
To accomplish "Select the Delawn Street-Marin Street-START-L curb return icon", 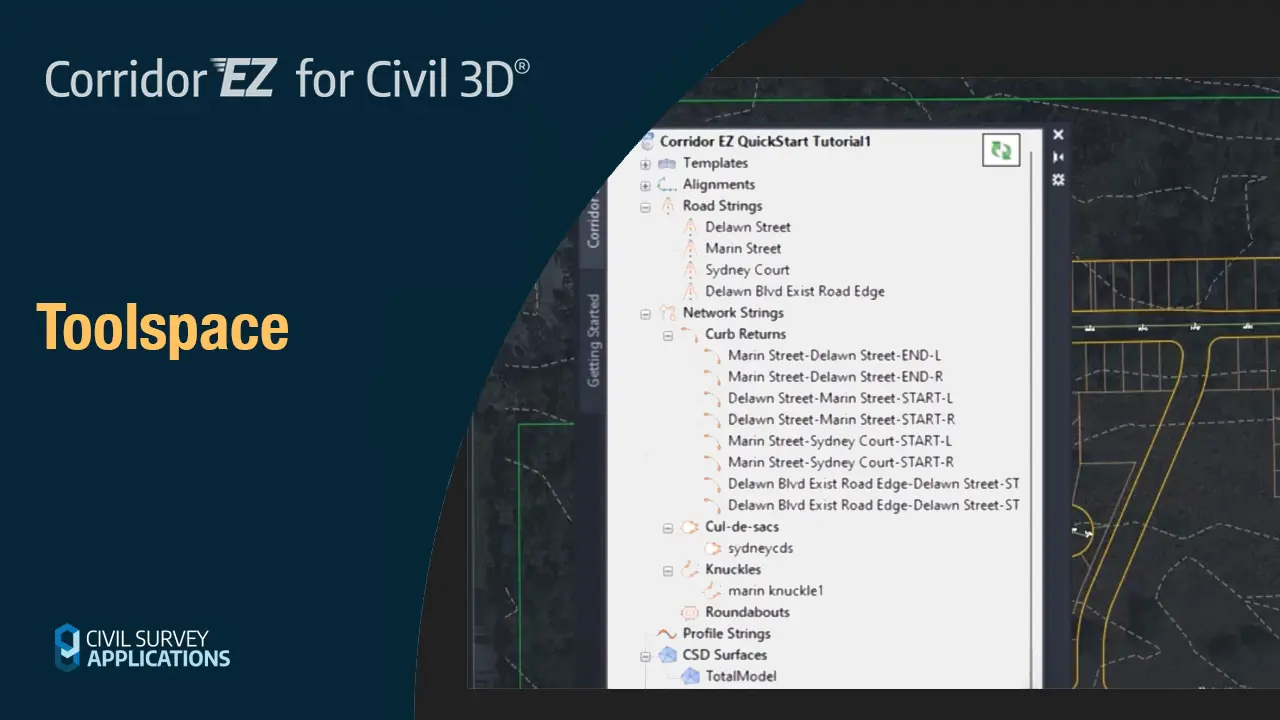I will (712, 399).
